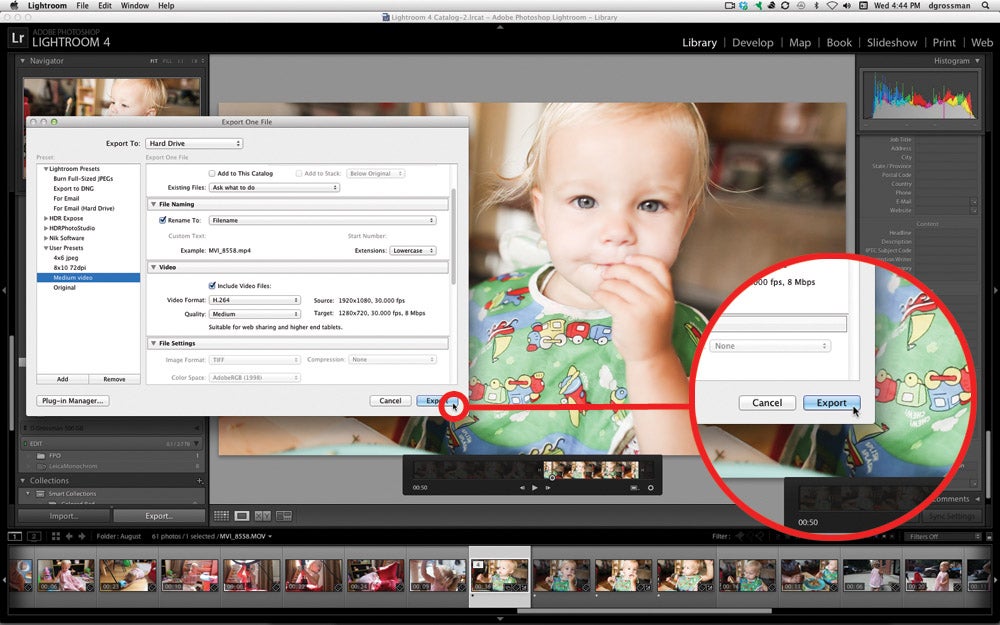This screenshot has width=1000, height=625.
Task: Open the Bluetooth menu bar icon
Action: click(816, 6)
